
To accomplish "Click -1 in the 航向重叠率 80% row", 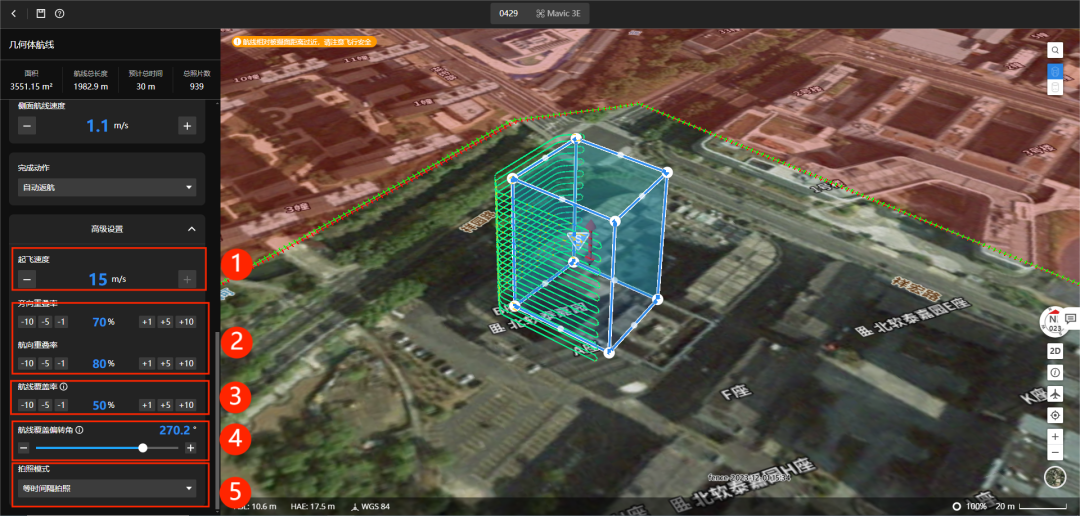I will click(x=62, y=363).
